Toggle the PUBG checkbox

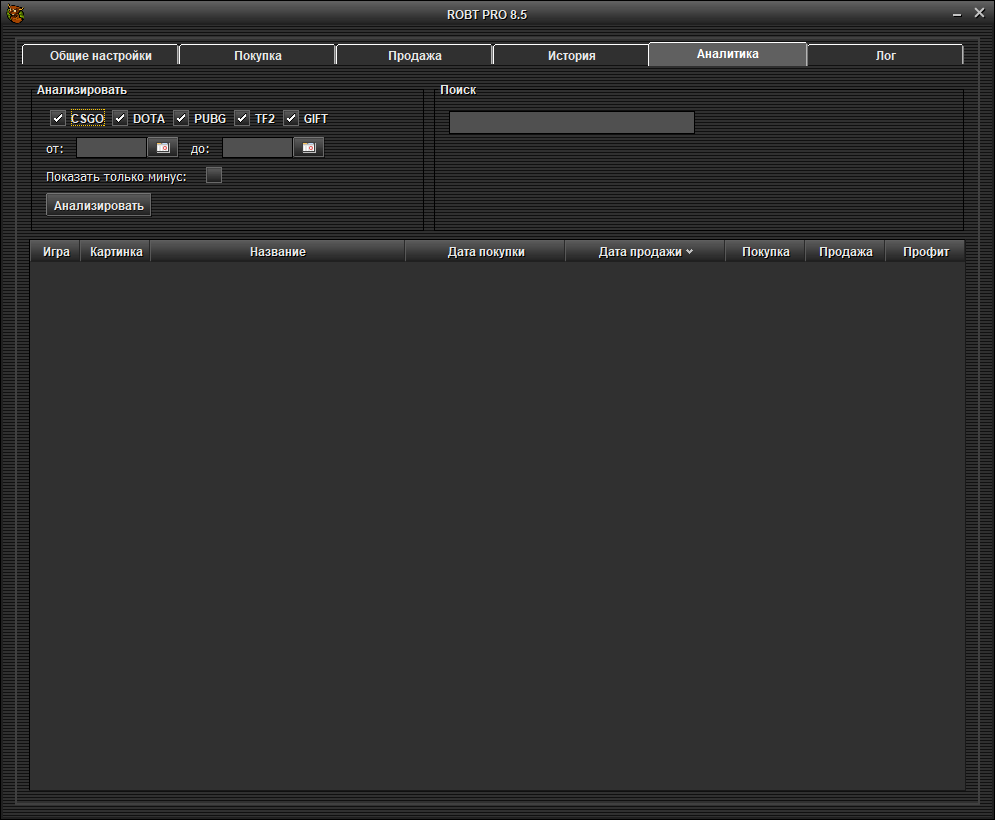coord(181,119)
